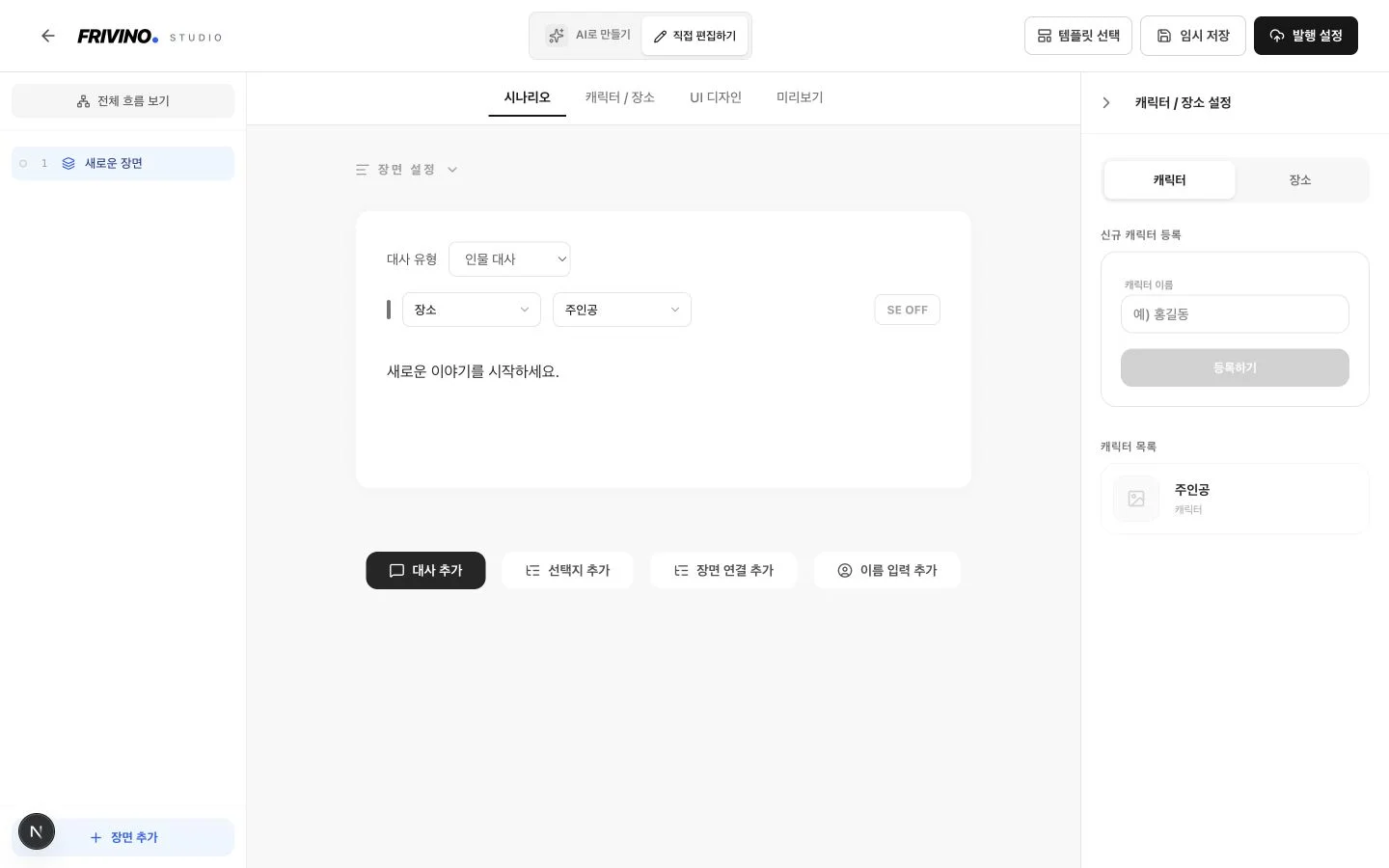
Task: Open 발행 설정
Action: click(1305, 36)
